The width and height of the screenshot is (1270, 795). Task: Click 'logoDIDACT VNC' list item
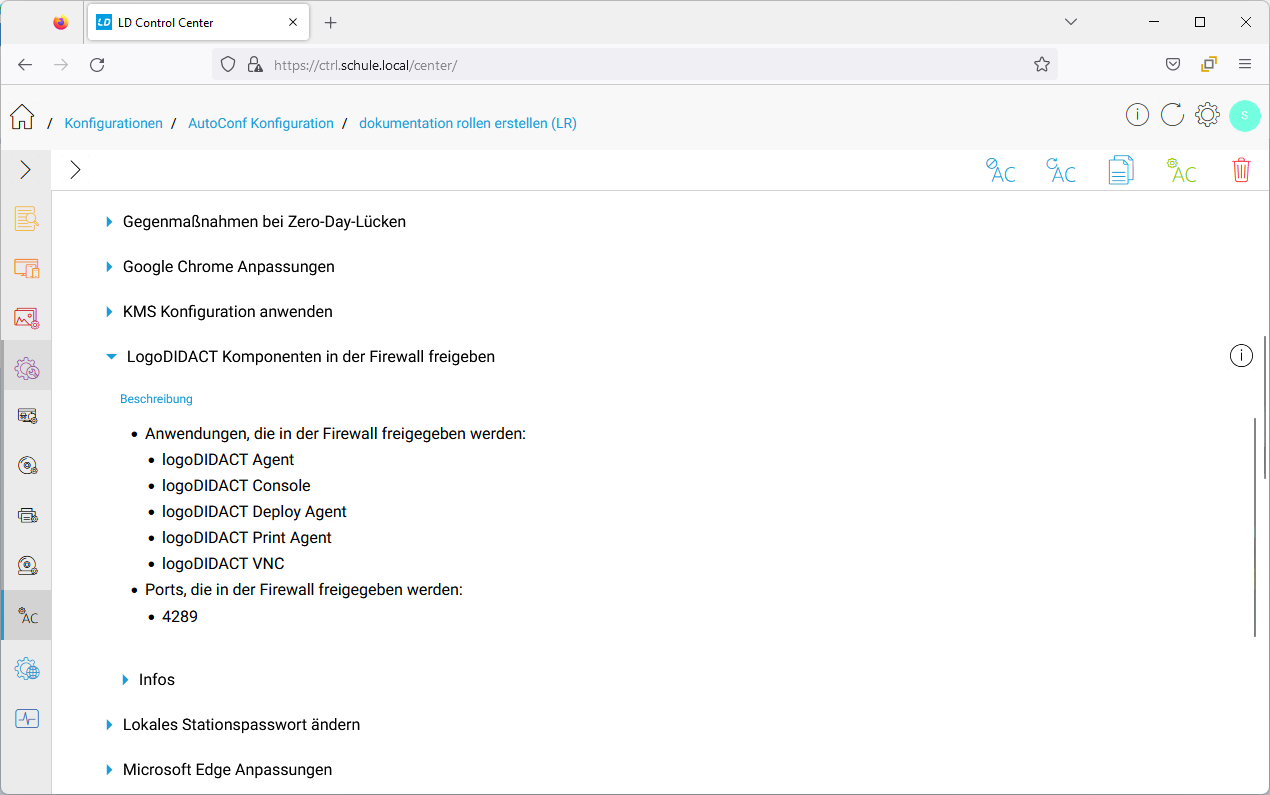coord(223,564)
